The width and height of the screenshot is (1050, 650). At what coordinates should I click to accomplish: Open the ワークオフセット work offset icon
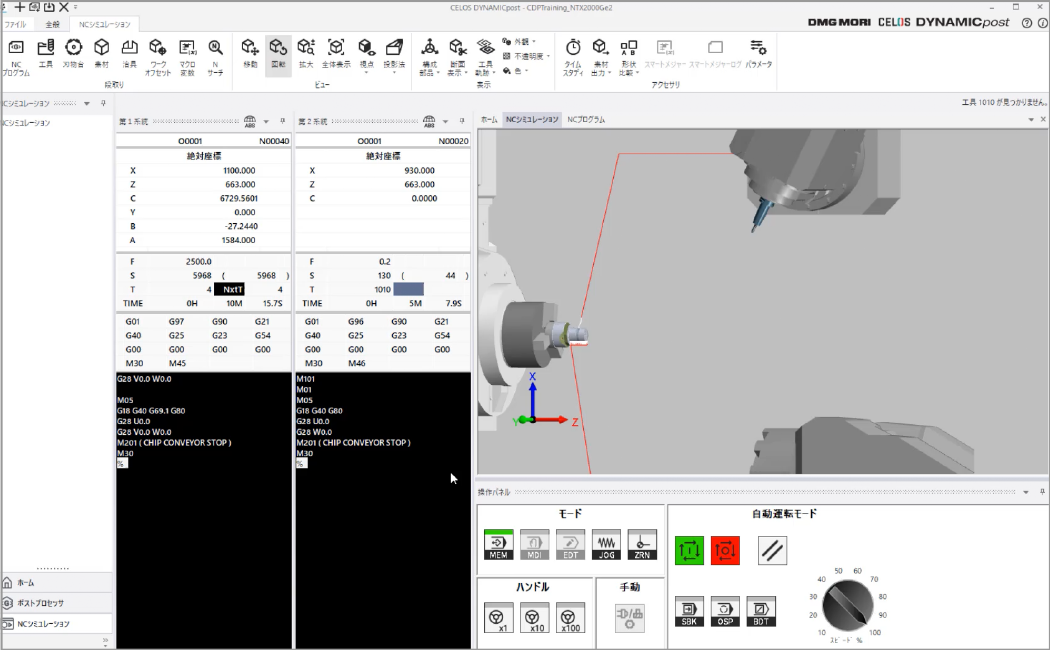[158, 57]
